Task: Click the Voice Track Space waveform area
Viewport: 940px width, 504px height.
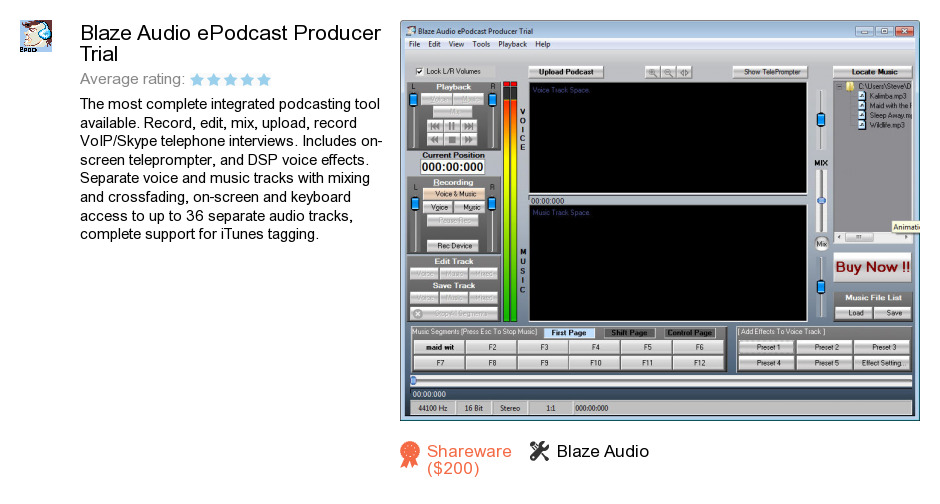Action: (668, 138)
